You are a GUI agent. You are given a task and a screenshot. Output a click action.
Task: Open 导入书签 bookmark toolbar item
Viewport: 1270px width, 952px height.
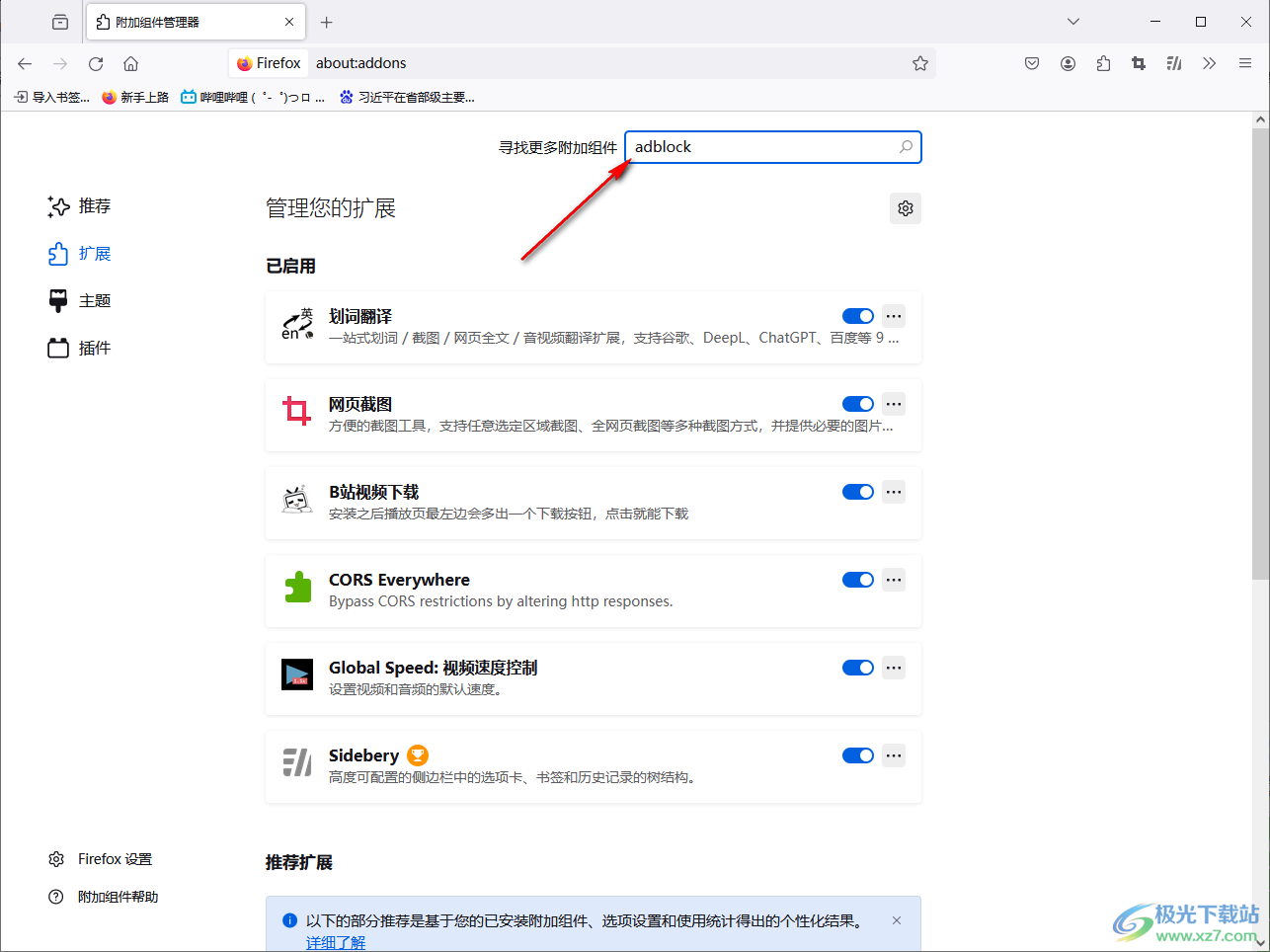(51, 97)
